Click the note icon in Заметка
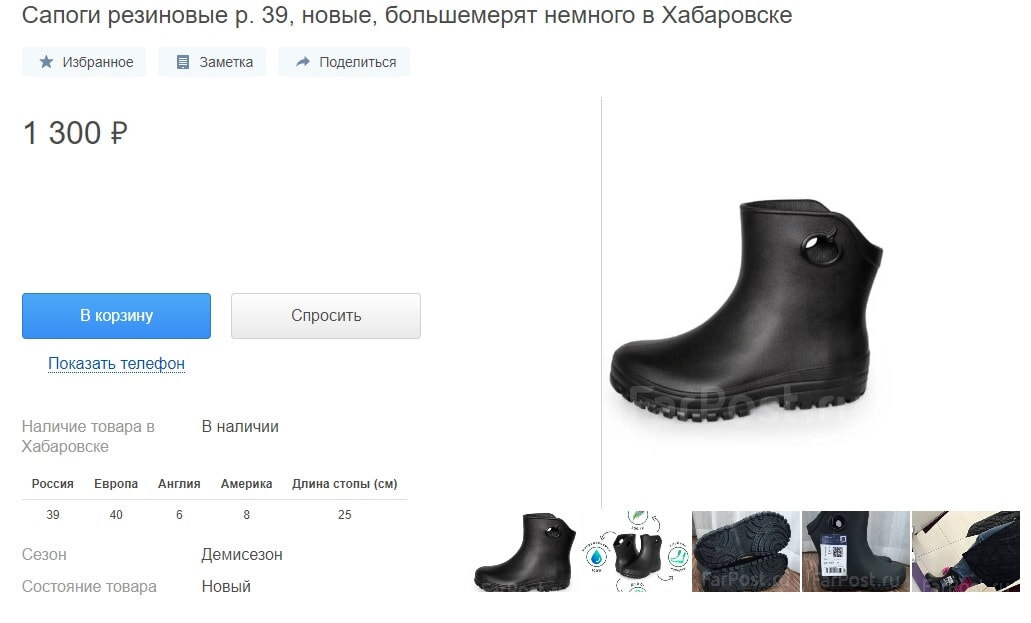This screenshot has width=1031, height=623. 183,62
